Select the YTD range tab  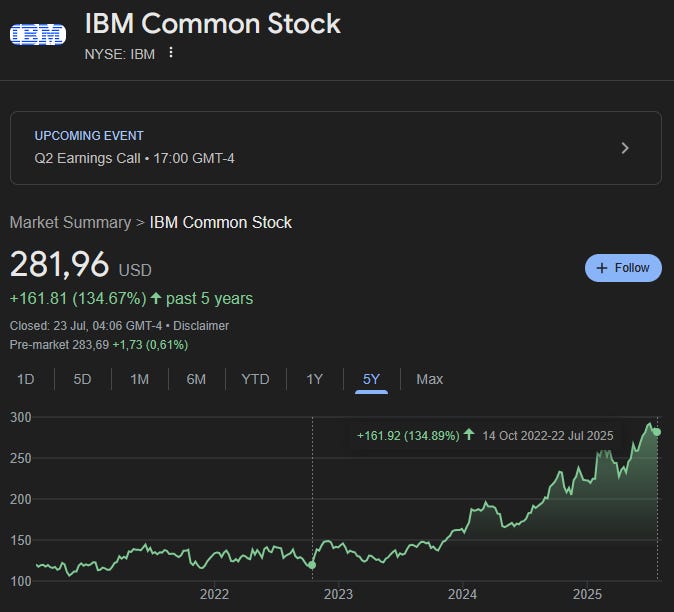click(x=255, y=379)
